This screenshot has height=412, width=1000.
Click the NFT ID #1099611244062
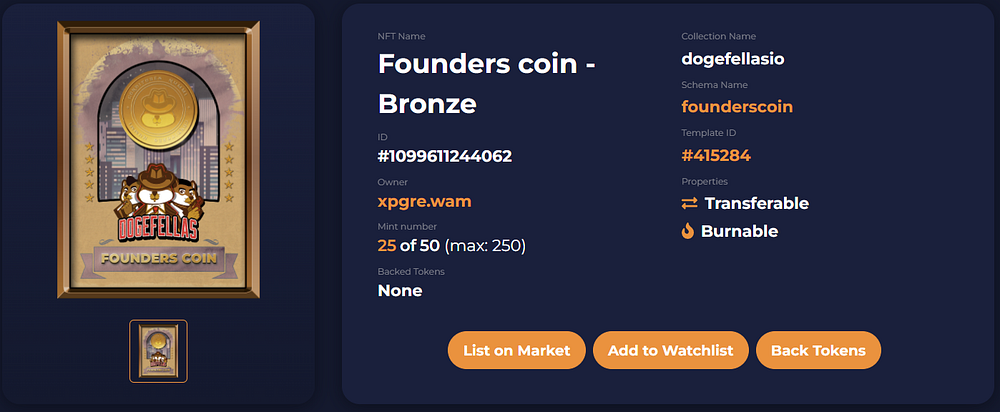click(445, 156)
